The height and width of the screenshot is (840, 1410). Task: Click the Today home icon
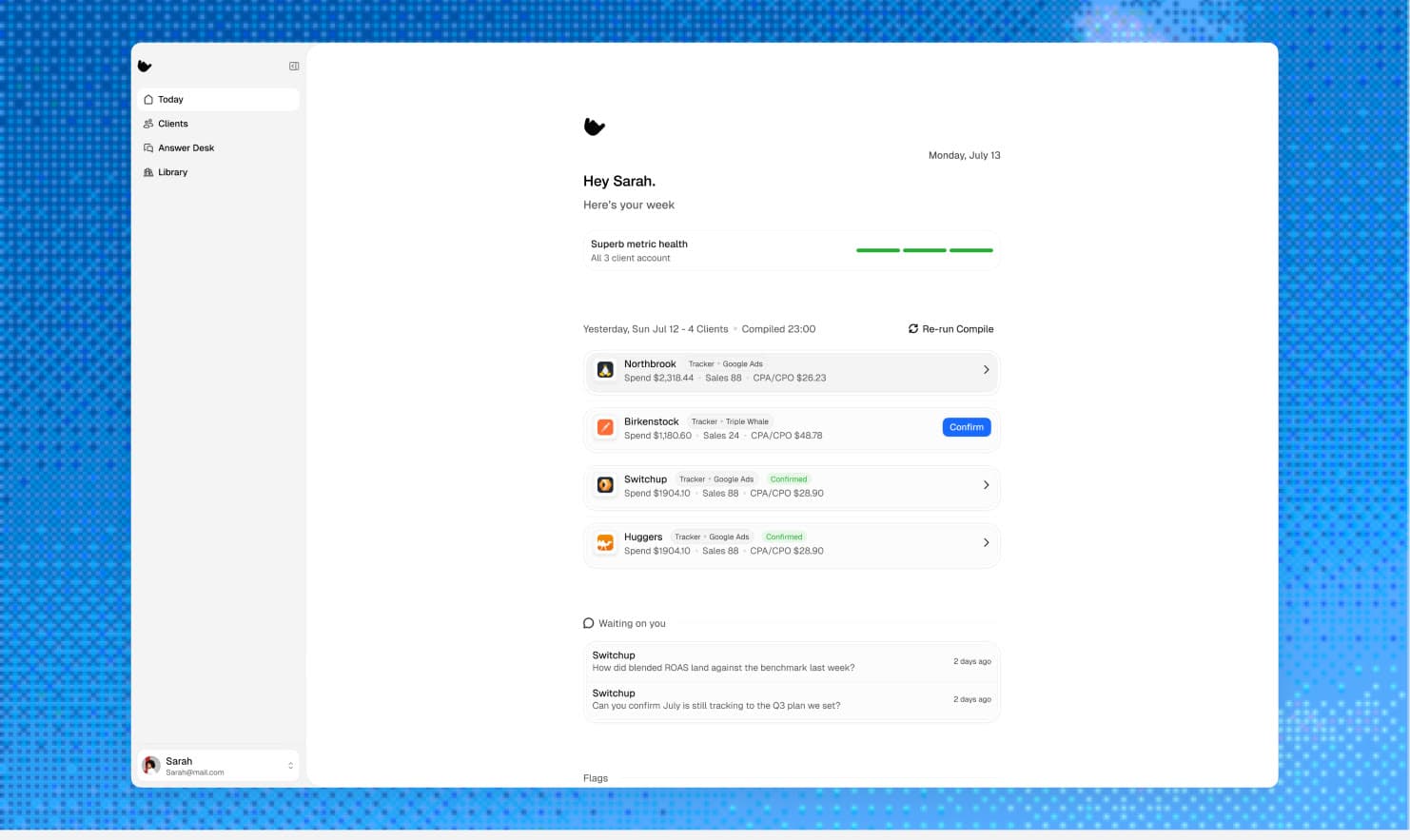point(148,99)
